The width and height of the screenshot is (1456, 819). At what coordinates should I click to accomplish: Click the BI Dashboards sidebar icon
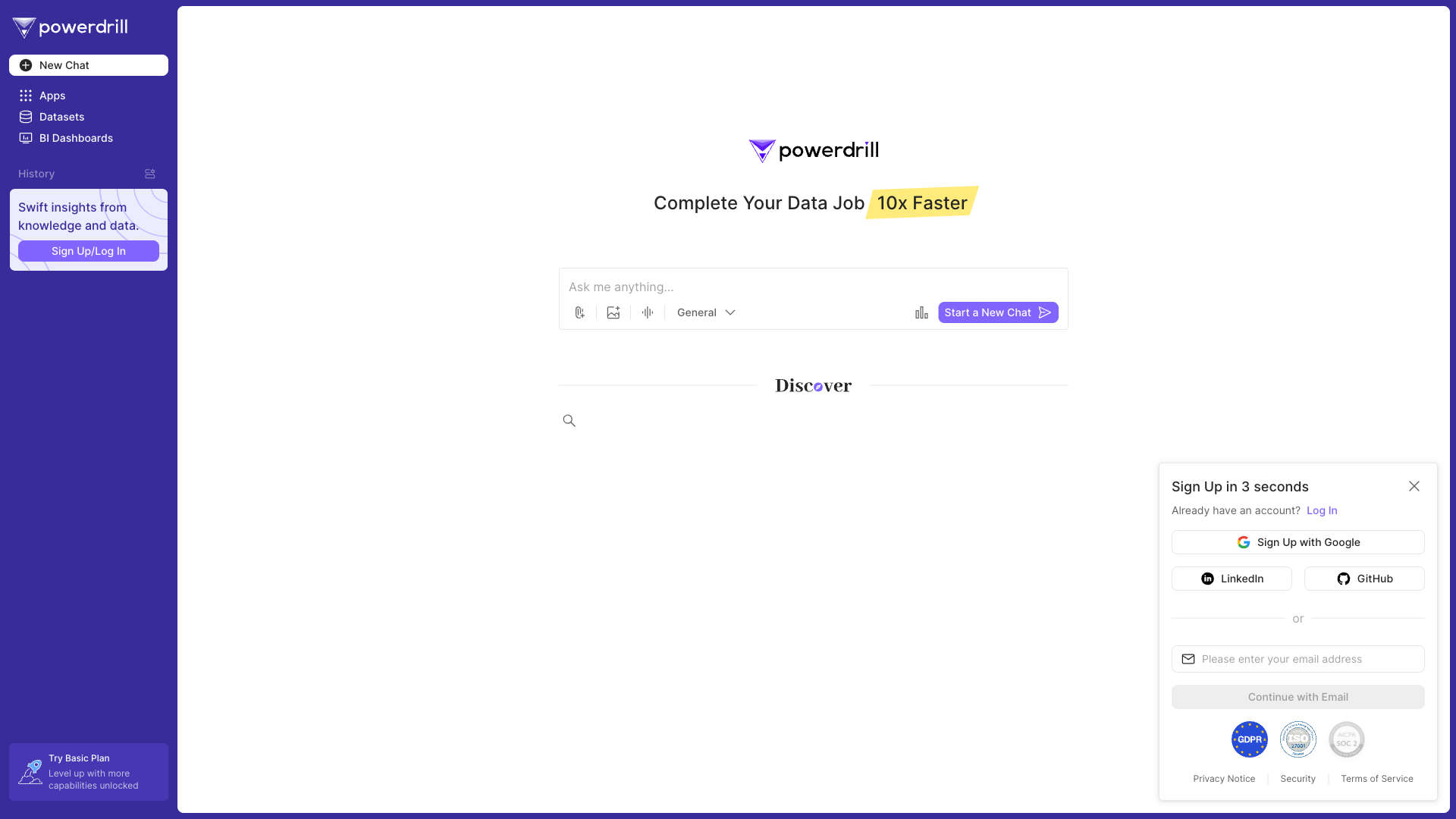(25, 138)
